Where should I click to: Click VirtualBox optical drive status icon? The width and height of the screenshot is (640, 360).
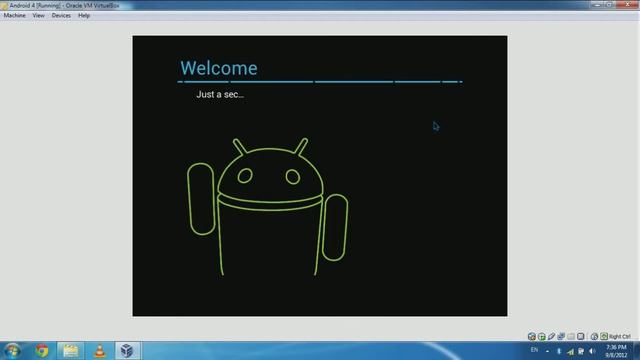(x=542, y=336)
